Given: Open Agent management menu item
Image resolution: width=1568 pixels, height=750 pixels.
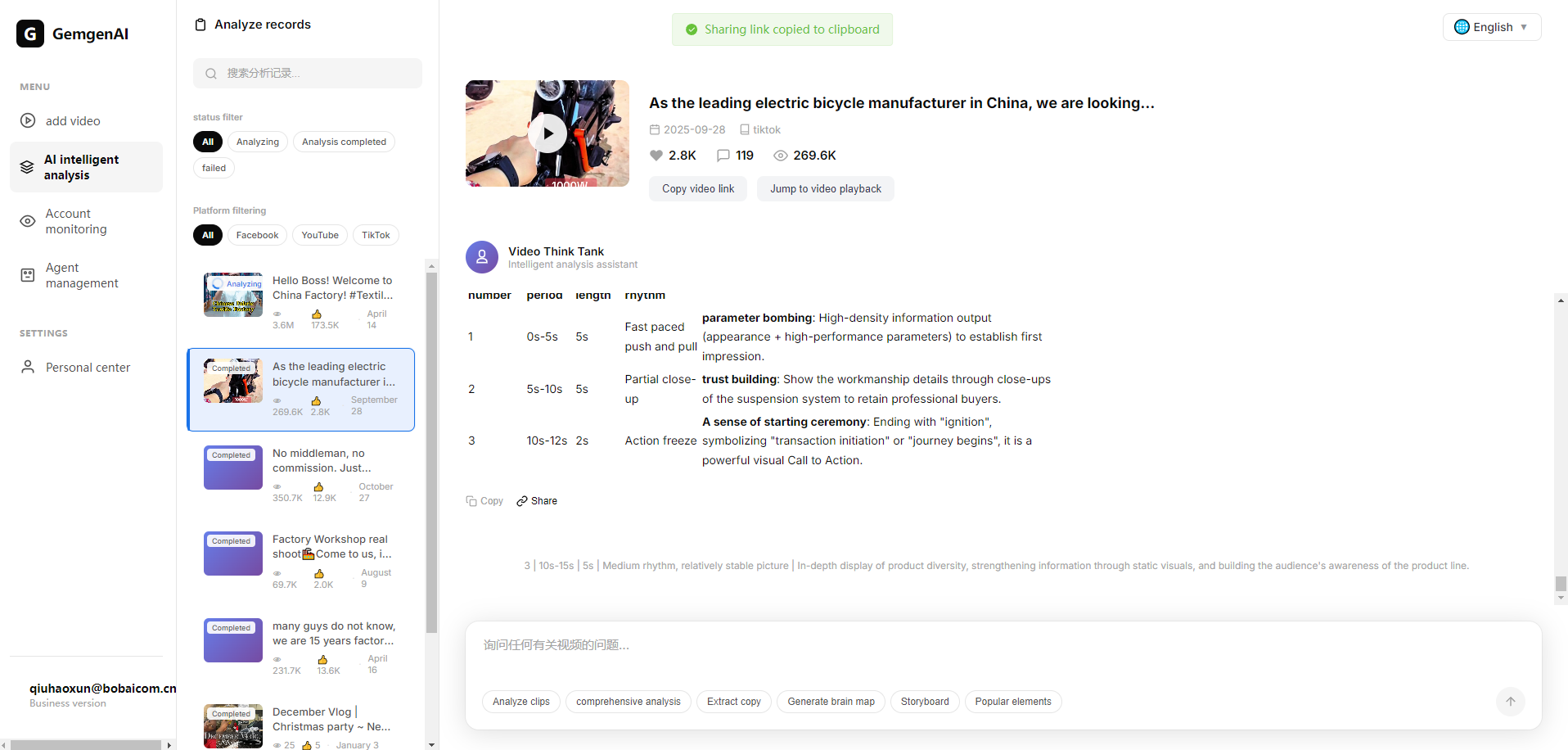Looking at the screenshot, I should pyautogui.click(x=81, y=275).
